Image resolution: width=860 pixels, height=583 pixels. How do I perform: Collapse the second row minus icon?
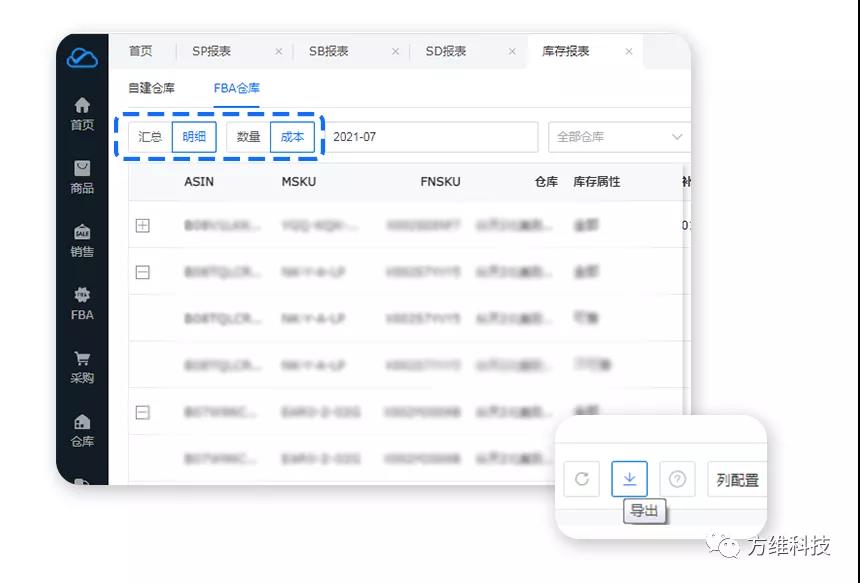coord(142,272)
